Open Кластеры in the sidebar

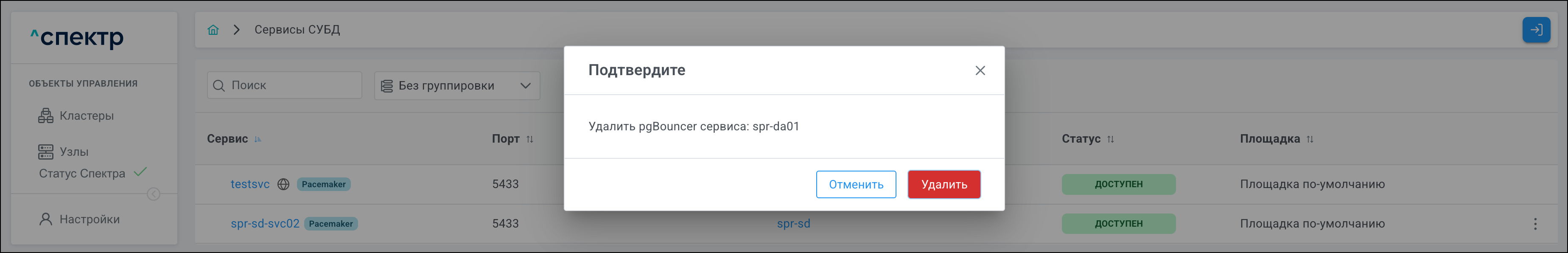(x=86, y=116)
